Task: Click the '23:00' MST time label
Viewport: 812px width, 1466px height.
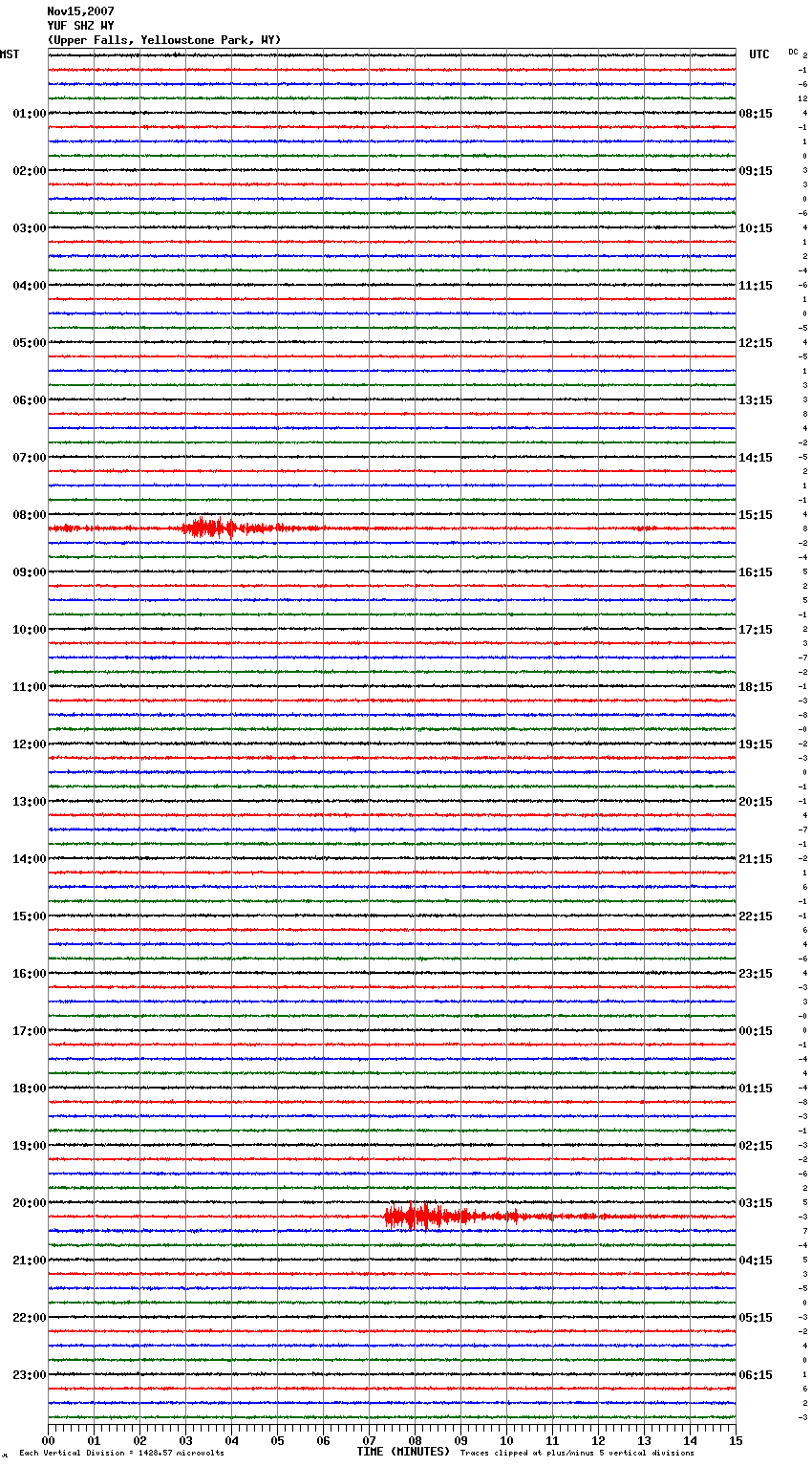Action: pos(30,1375)
